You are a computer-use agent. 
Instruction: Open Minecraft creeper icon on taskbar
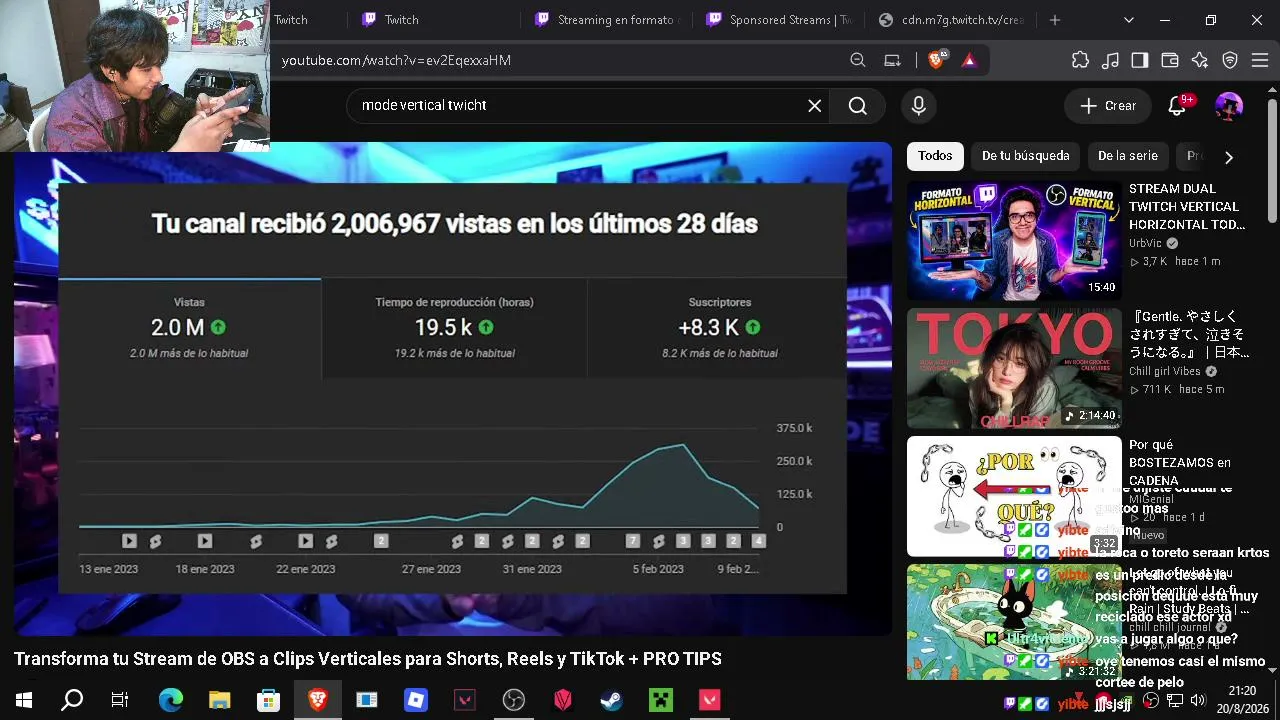[660, 700]
